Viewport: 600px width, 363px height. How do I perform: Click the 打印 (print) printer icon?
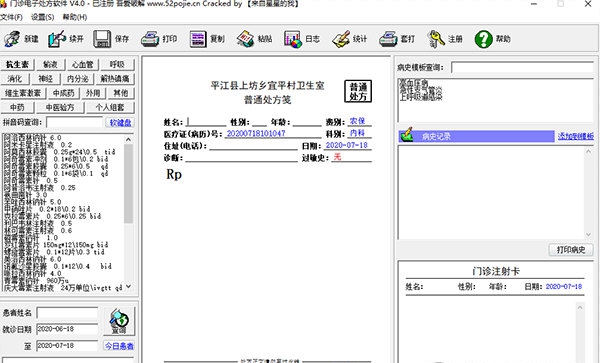tap(150, 39)
